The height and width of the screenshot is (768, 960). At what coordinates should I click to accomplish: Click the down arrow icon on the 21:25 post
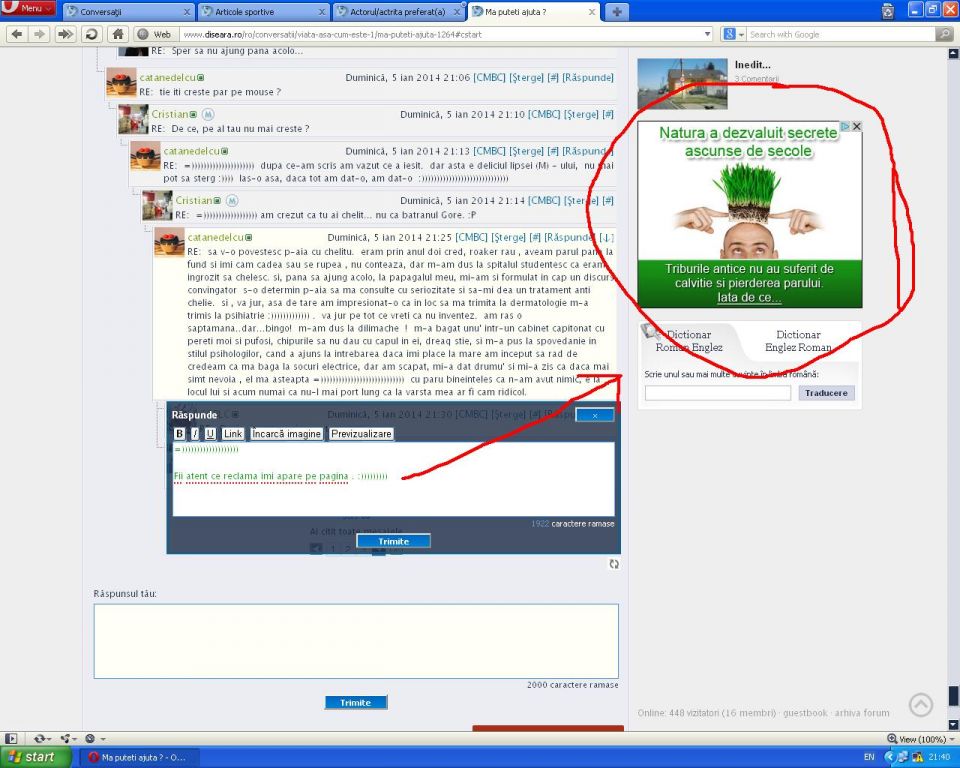pyautogui.click(x=606, y=238)
